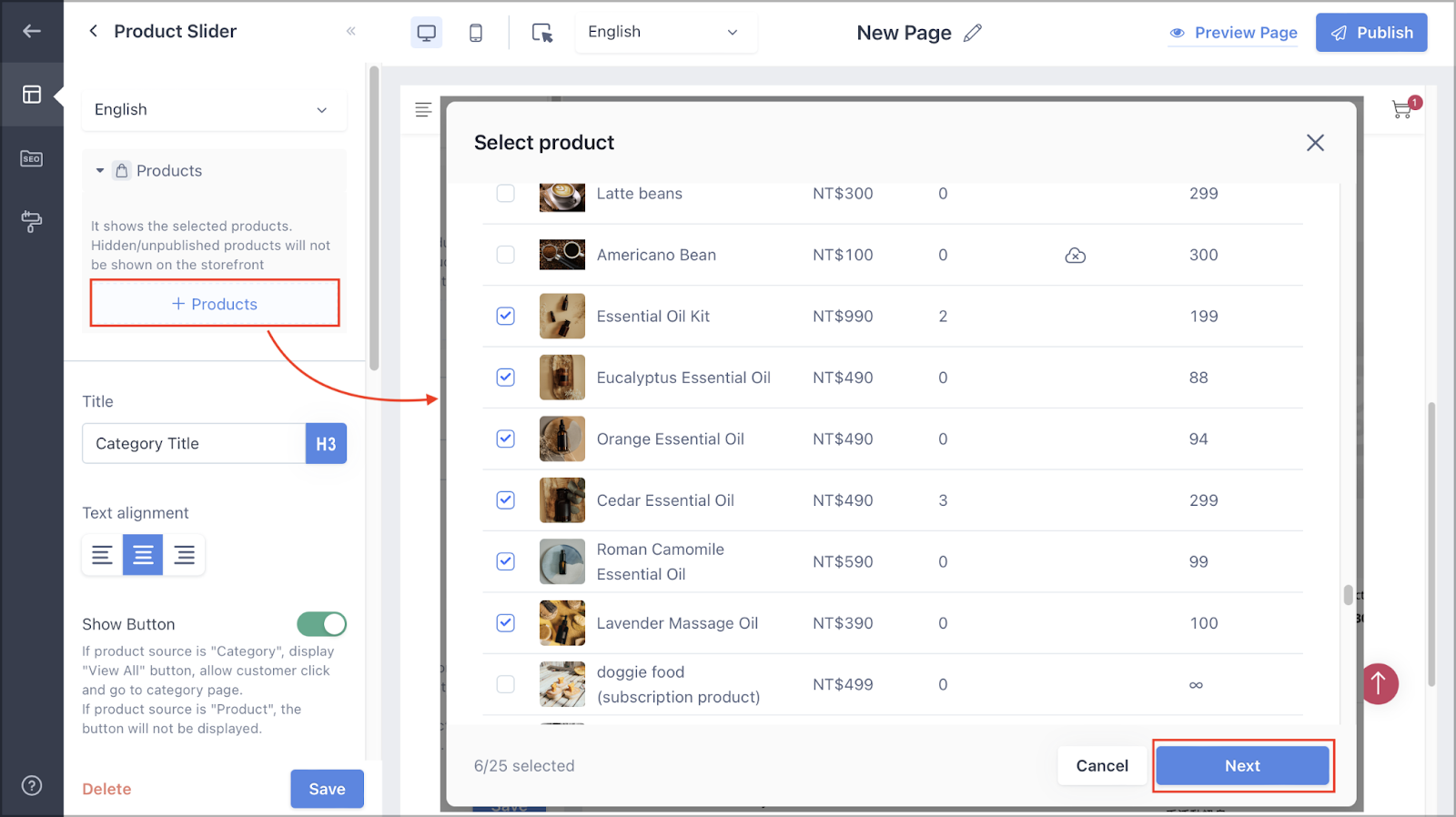Screen dimensions: 1456x817
Task: Activate the element selector cursor icon
Action: [542, 33]
